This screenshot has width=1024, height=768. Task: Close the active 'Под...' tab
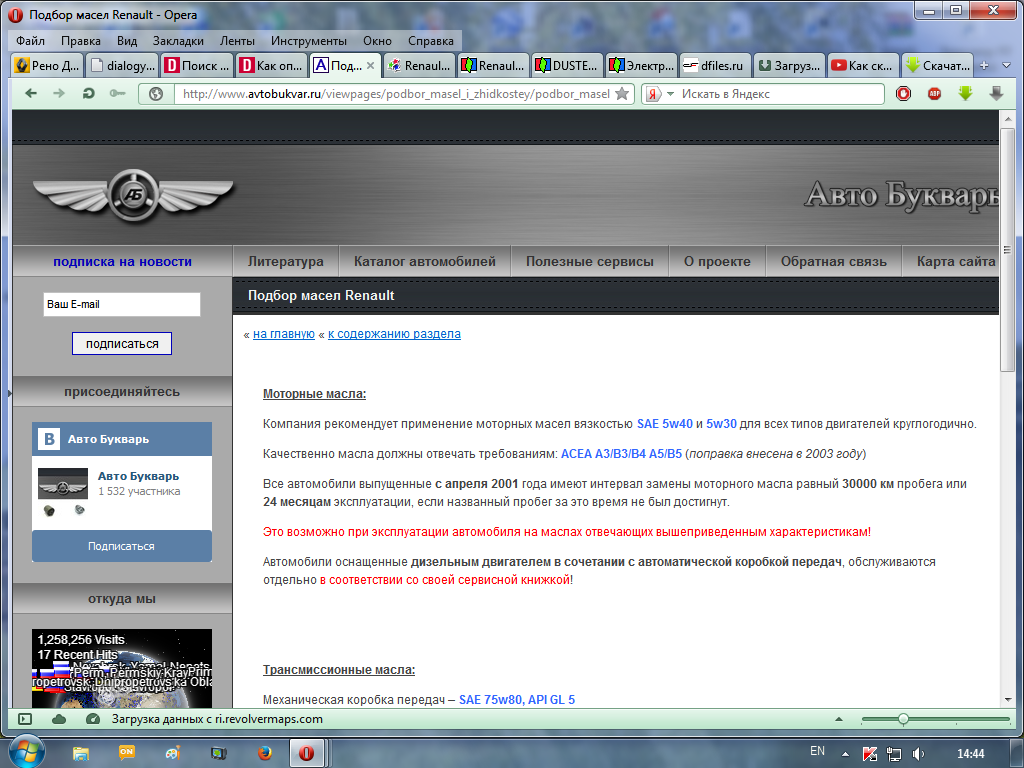tap(370, 65)
